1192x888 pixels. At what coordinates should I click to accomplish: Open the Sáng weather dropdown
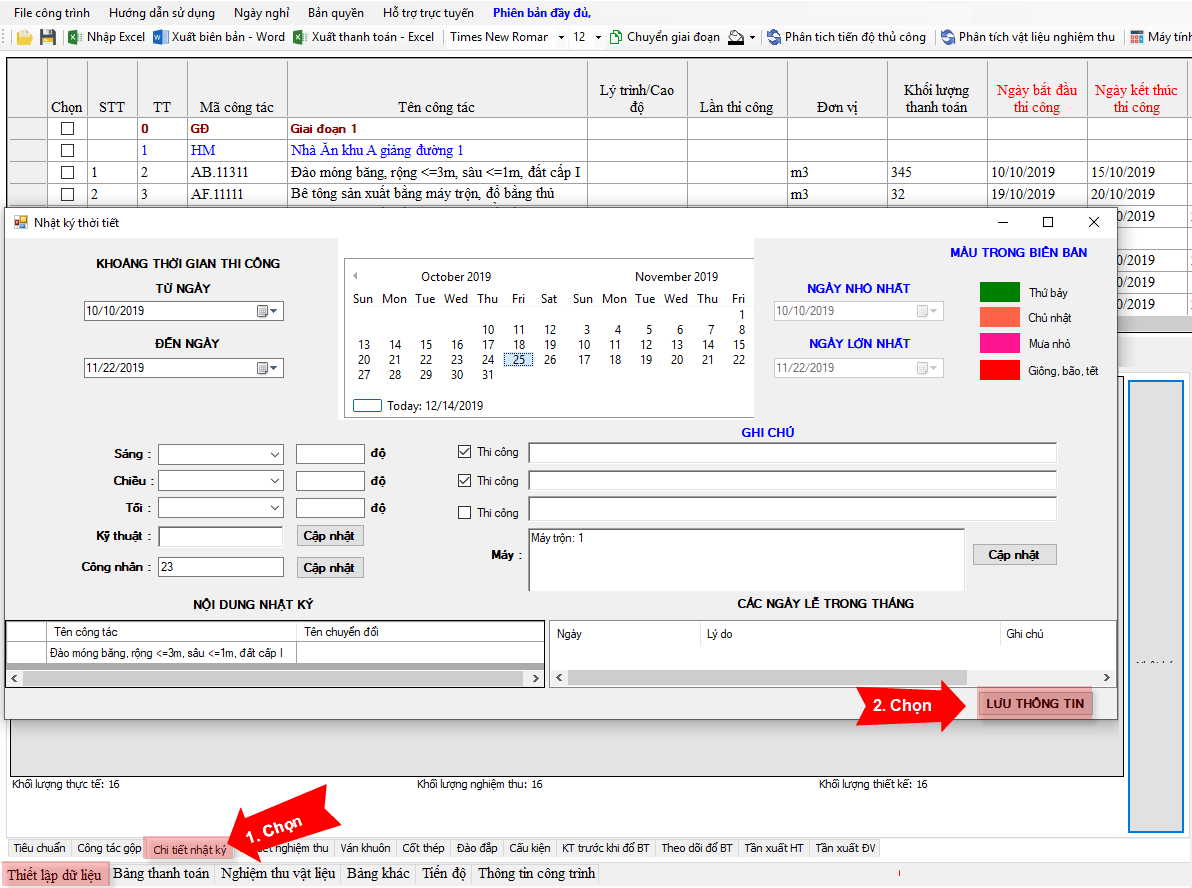pos(275,455)
